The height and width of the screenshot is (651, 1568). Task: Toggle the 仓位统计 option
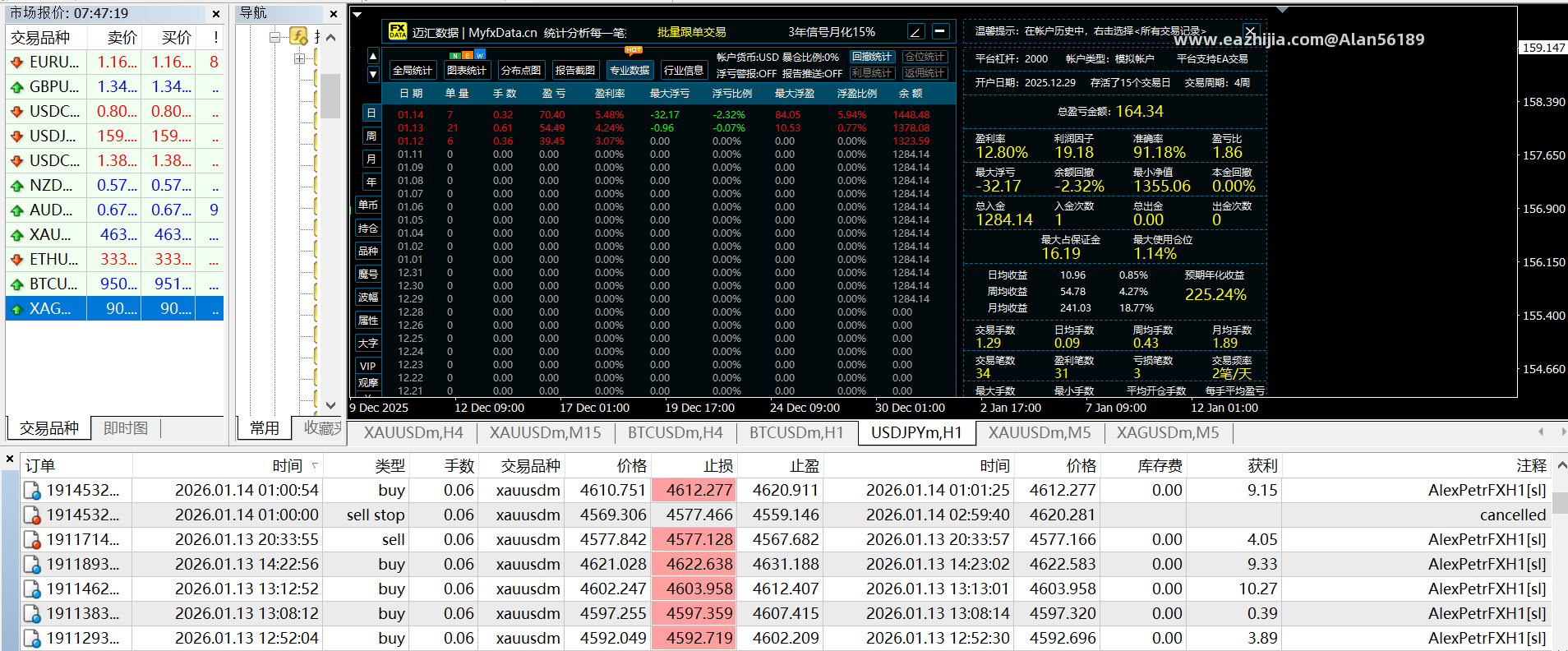pos(925,57)
